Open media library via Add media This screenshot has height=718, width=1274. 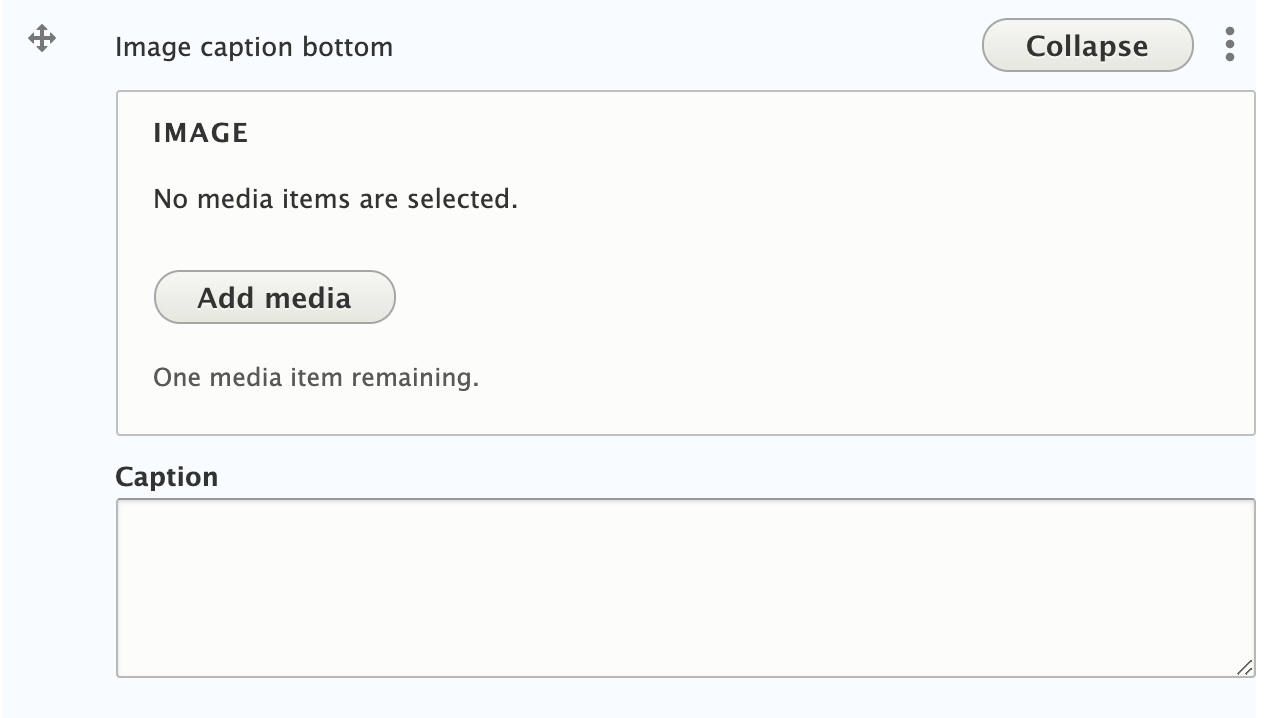point(274,297)
